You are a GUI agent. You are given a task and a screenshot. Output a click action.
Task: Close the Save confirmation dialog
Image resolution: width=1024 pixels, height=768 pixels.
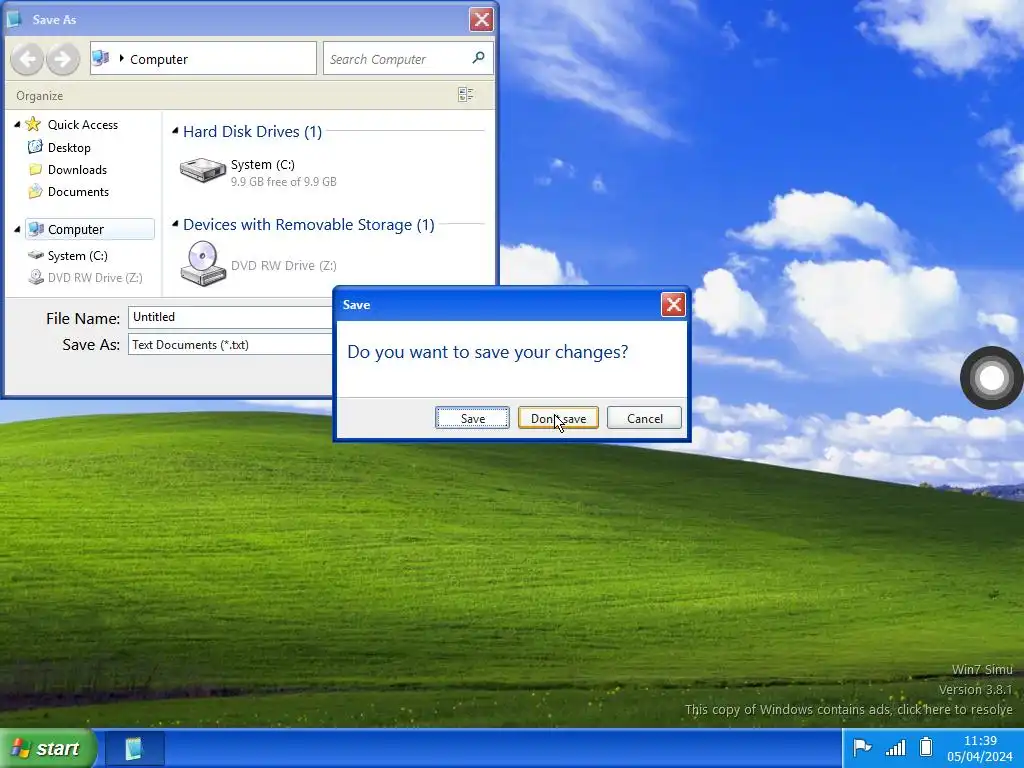pyautogui.click(x=673, y=304)
